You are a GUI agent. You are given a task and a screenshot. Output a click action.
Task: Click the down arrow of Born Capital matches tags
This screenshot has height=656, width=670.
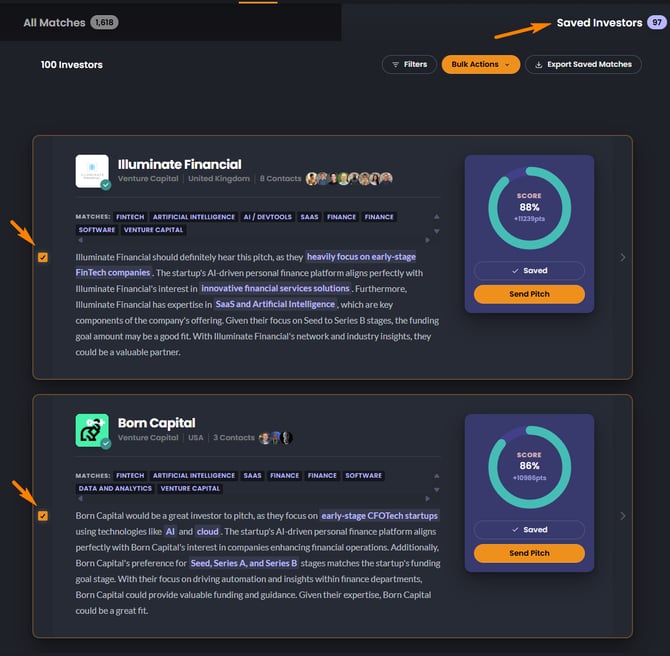point(436,490)
